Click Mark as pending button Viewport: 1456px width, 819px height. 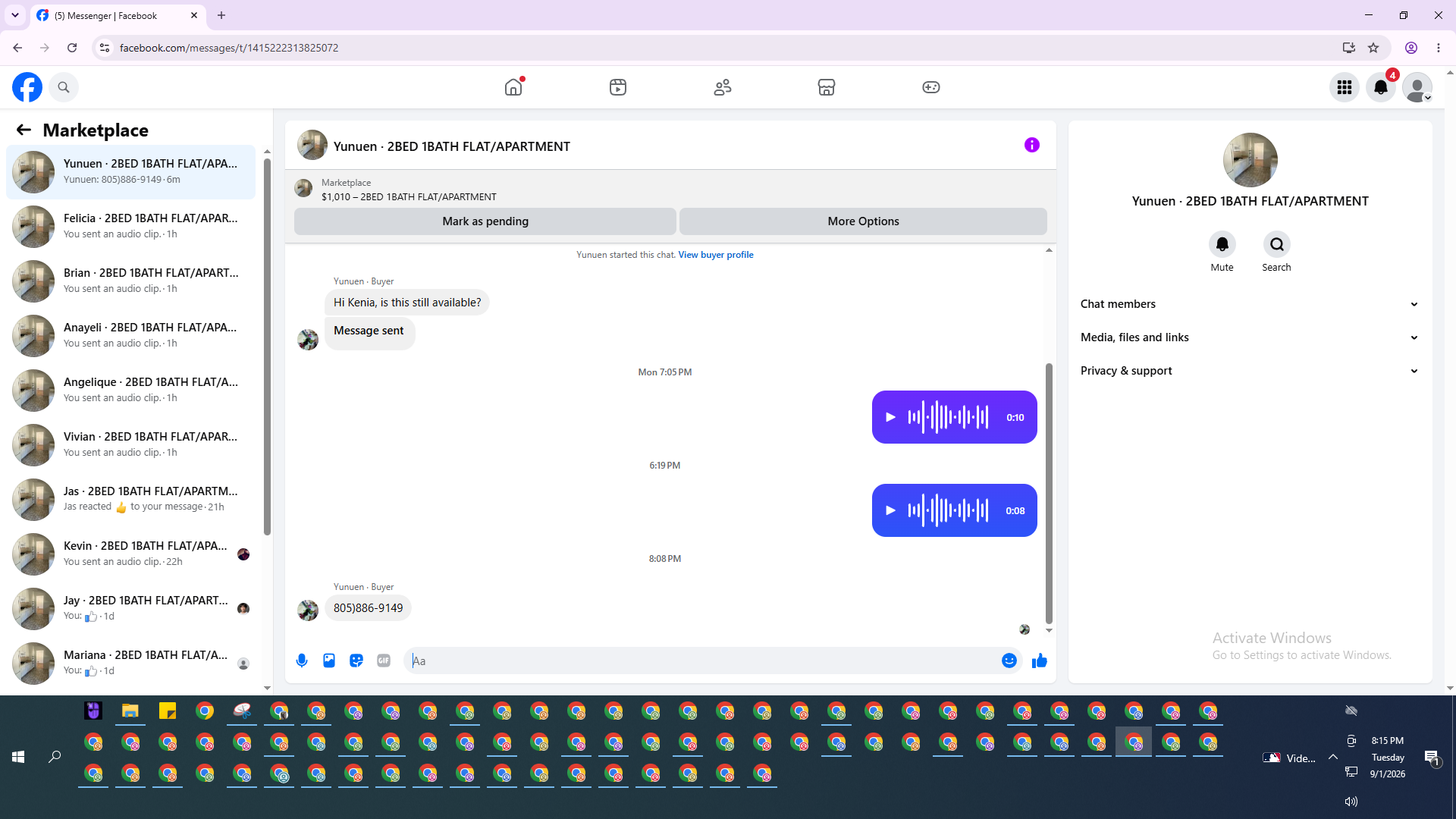[x=485, y=221]
